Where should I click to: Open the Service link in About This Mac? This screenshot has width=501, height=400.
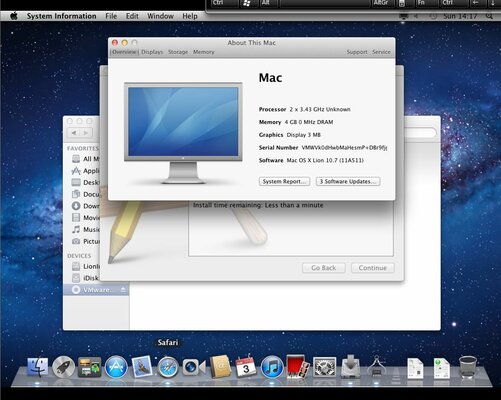click(381, 52)
